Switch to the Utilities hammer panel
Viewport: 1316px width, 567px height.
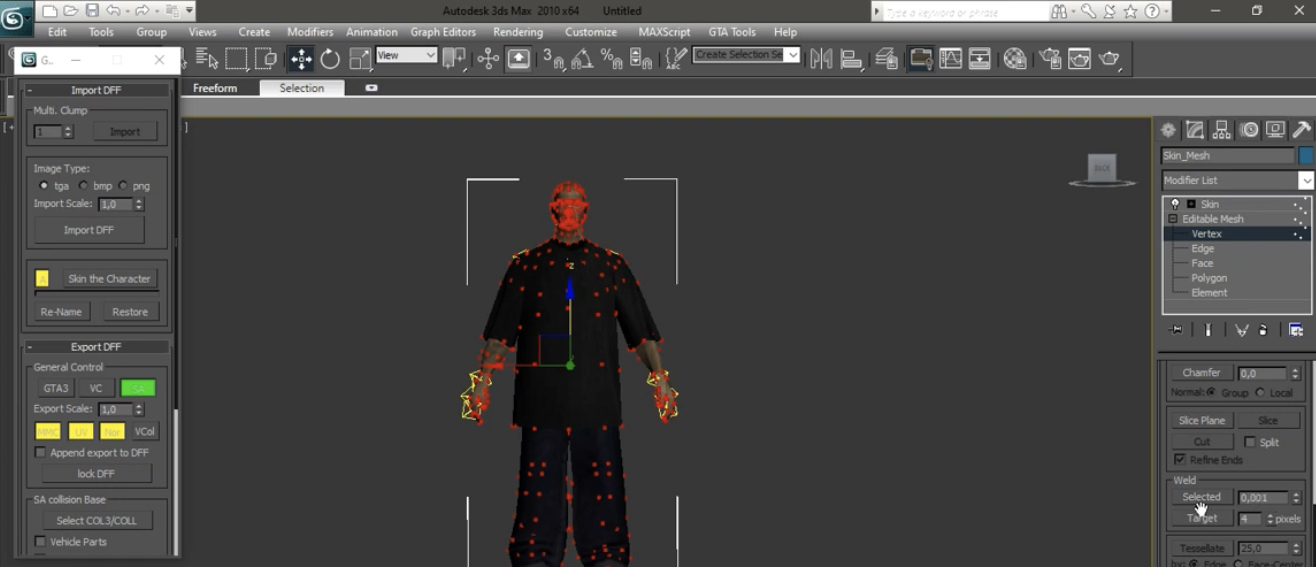pos(1300,130)
